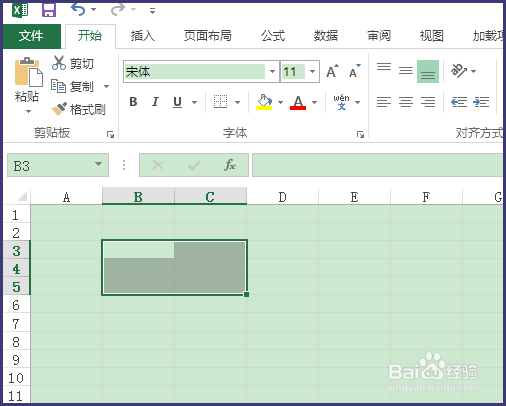Image resolution: width=506 pixels, height=406 pixels.
Task: Increase font size with larger A icon
Action: (x=332, y=71)
